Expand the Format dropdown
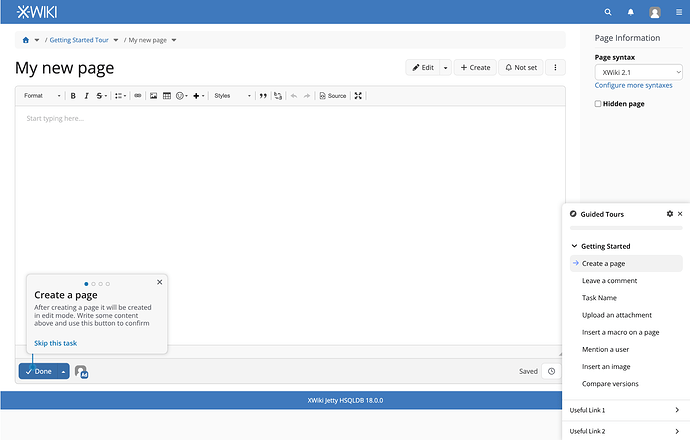690x440 pixels. click(x=42, y=95)
